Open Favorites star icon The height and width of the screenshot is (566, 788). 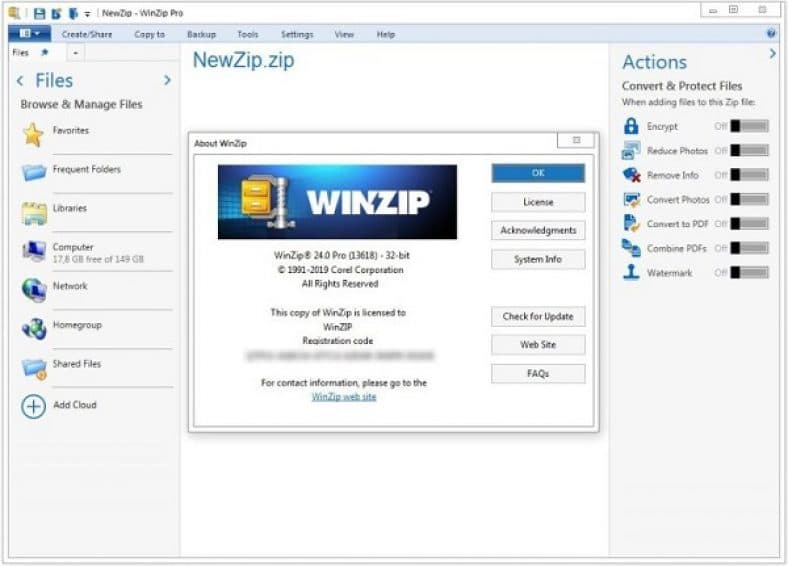coord(33,134)
